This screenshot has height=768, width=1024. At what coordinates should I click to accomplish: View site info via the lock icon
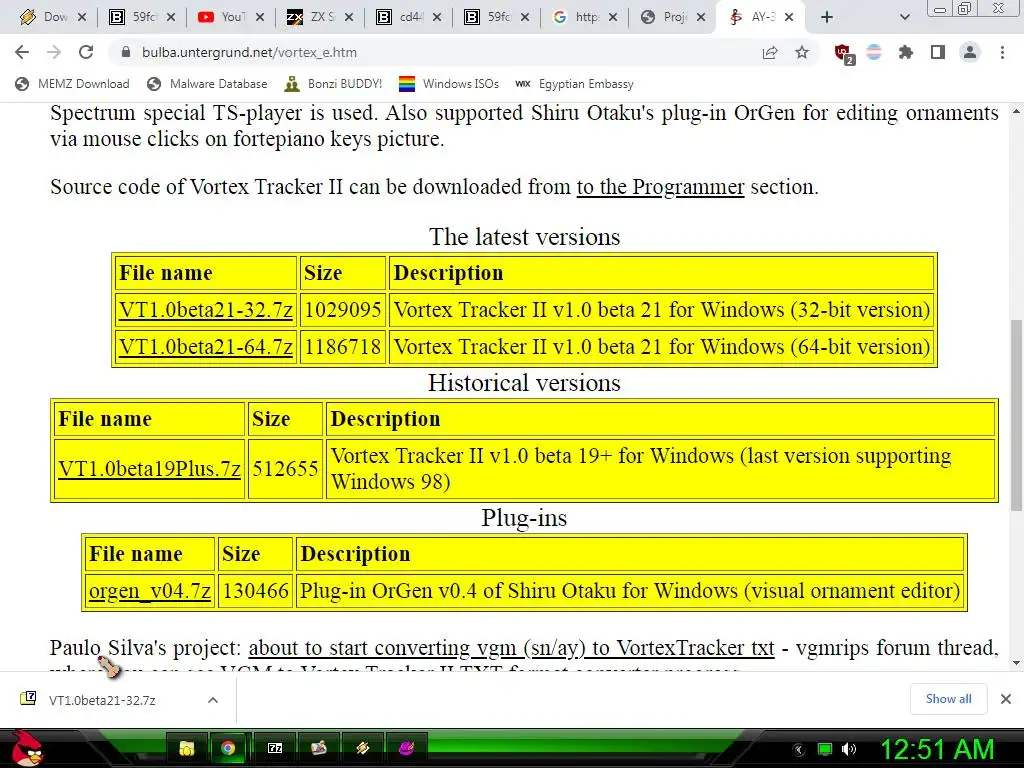126,52
